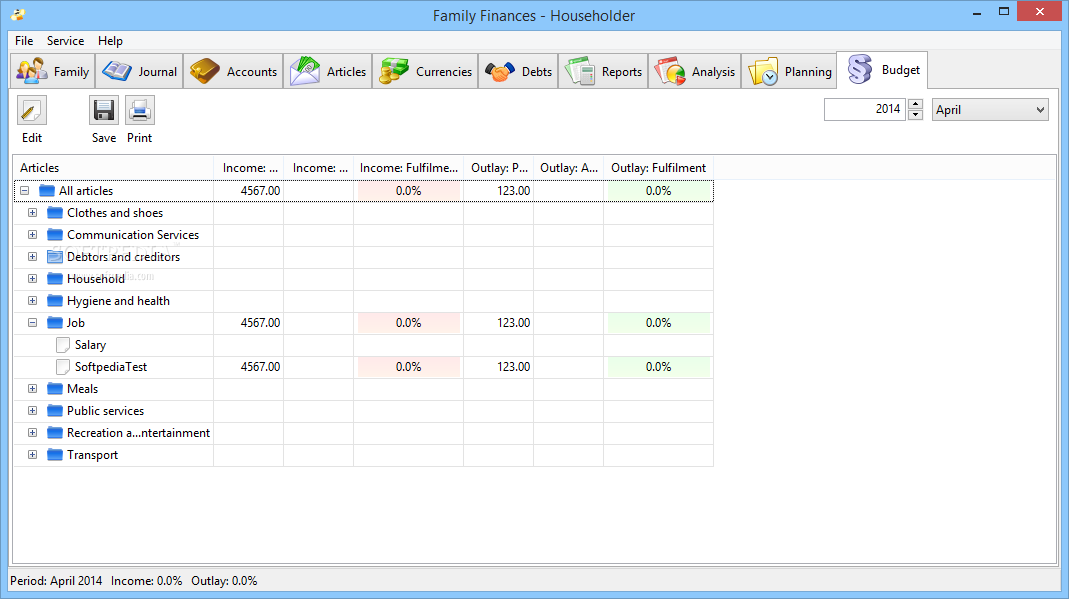Expand the Household node
The height and width of the screenshot is (599, 1069).
[x=32, y=279]
